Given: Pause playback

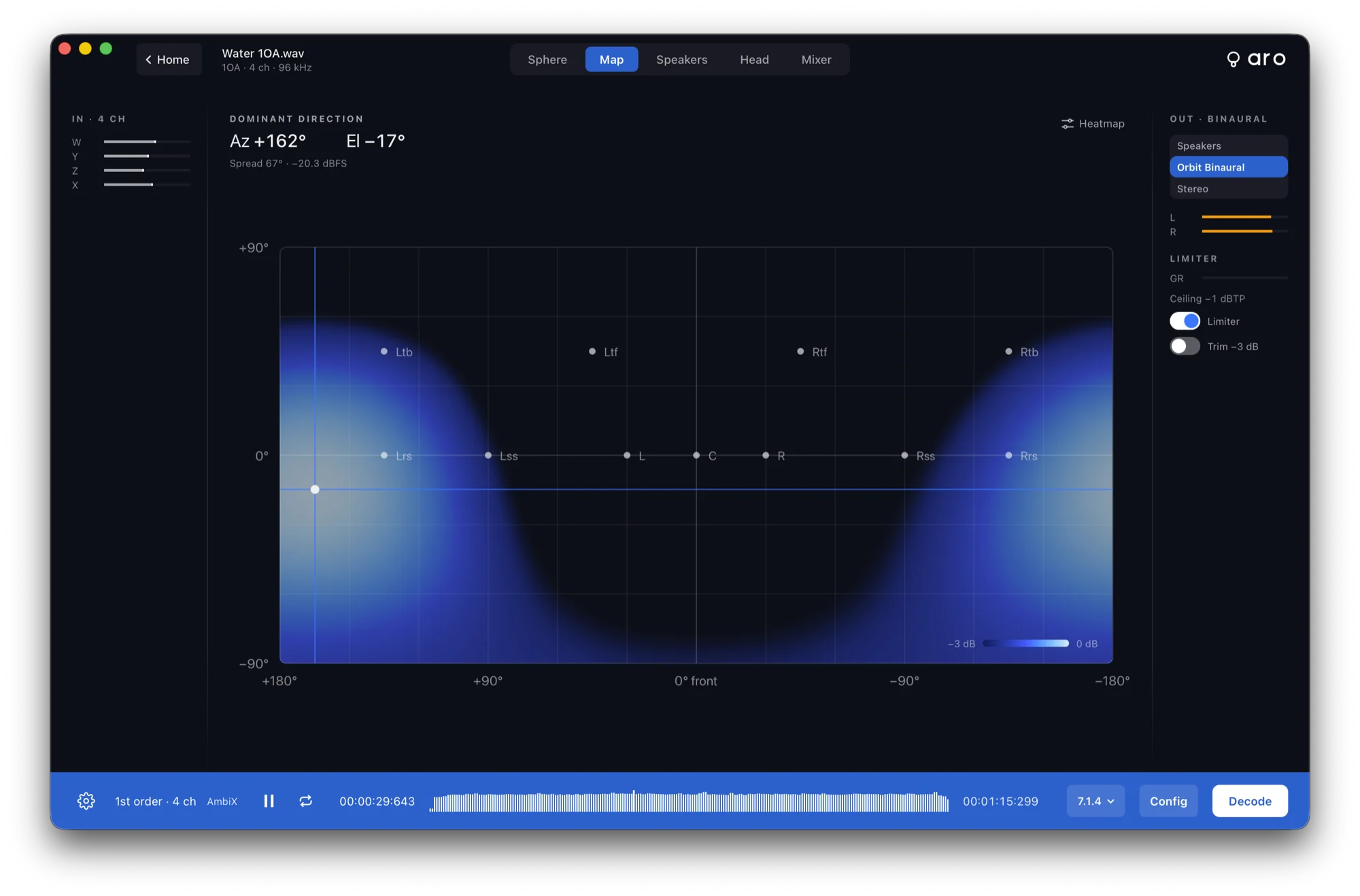Looking at the screenshot, I should click(x=269, y=801).
